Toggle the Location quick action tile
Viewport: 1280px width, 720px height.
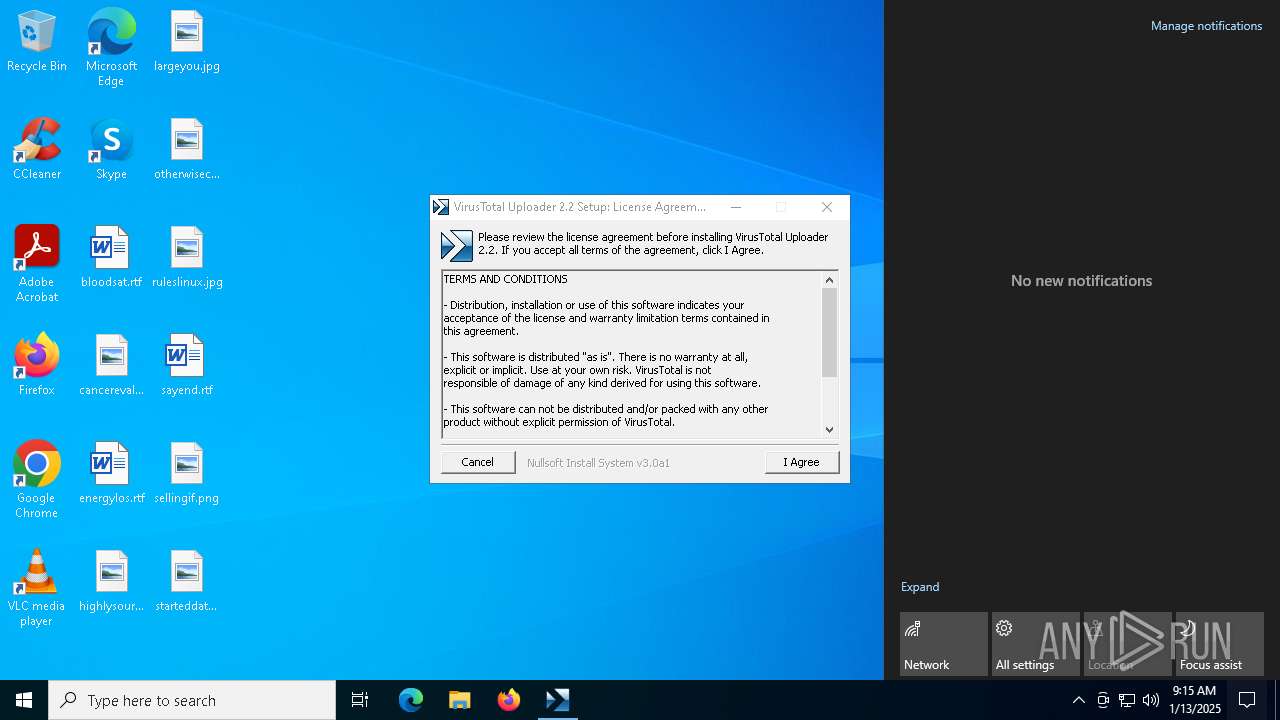tap(1128, 644)
